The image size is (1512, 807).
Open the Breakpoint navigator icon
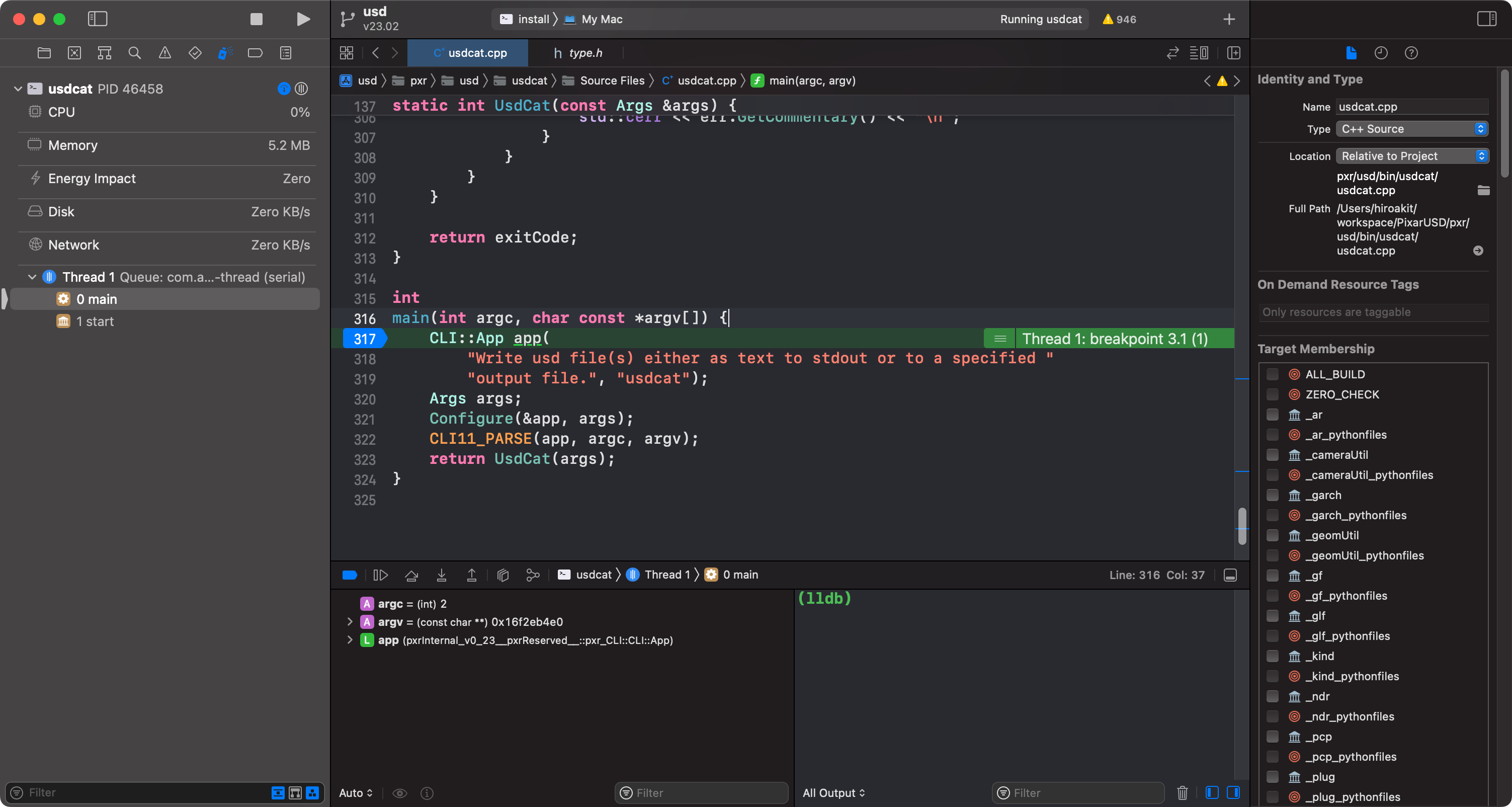pos(256,53)
